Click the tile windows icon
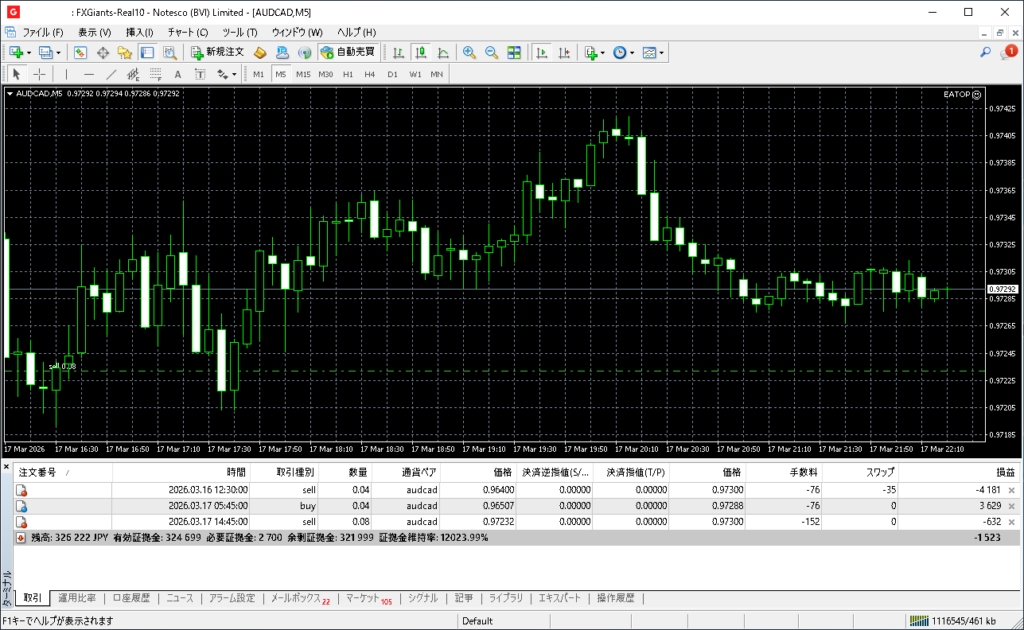 coord(514,52)
